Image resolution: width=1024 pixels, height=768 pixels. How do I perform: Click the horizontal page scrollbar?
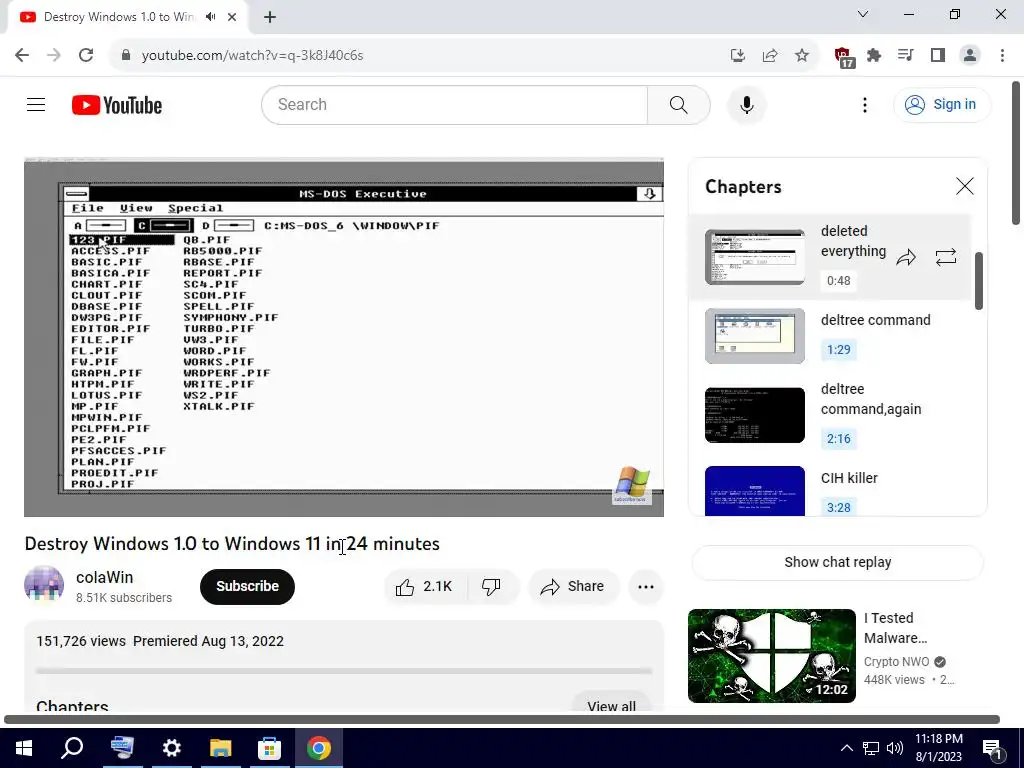pyautogui.click(x=502, y=719)
